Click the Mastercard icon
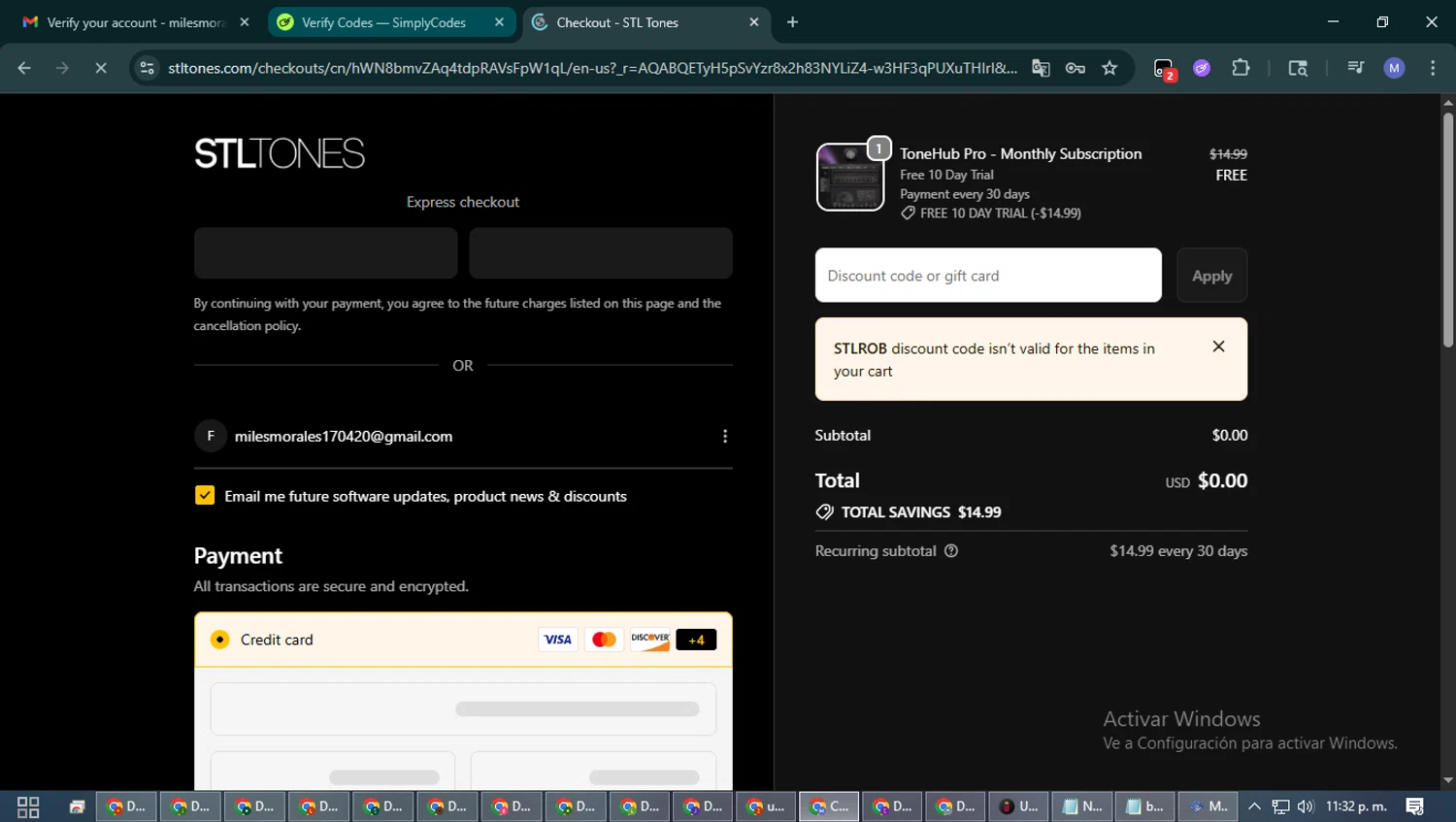Image resolution: width=1456 pixels, height=822 pixels. click(604, 640)
